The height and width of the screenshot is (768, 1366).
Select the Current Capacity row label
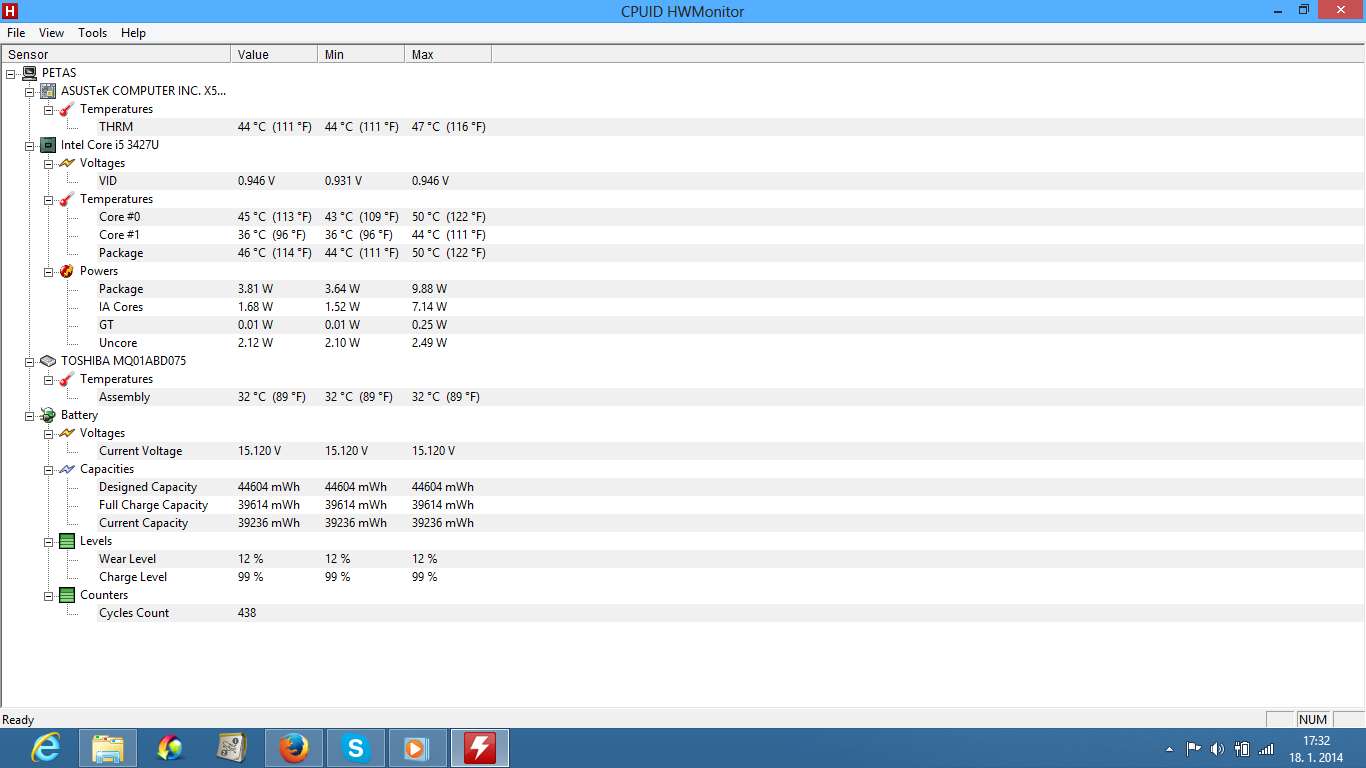pyautogui.click(x=144, y=523)
